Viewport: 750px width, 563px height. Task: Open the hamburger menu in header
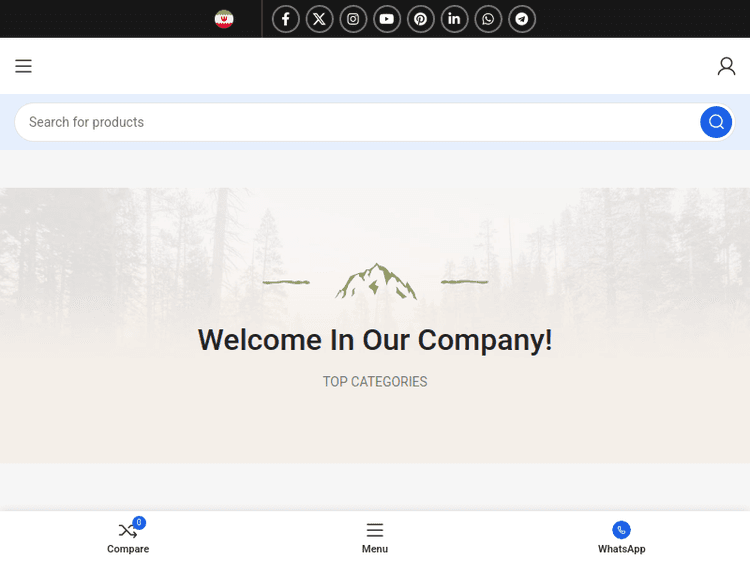click(23, 66)
